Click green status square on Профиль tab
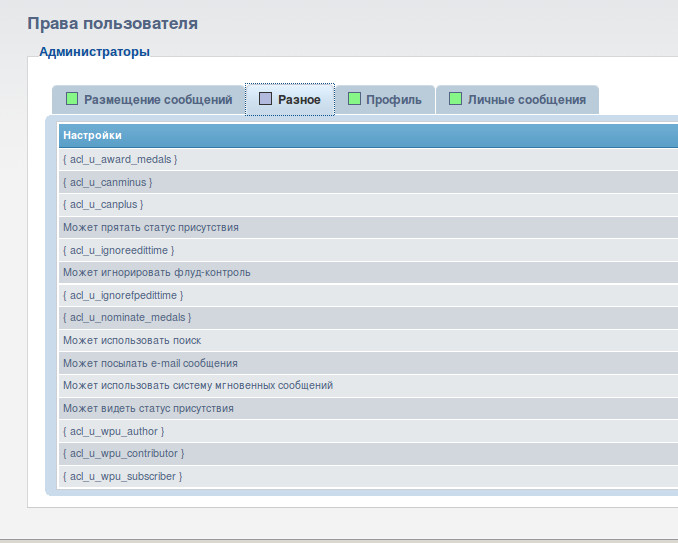678x543 pixels. pos(354,99)
